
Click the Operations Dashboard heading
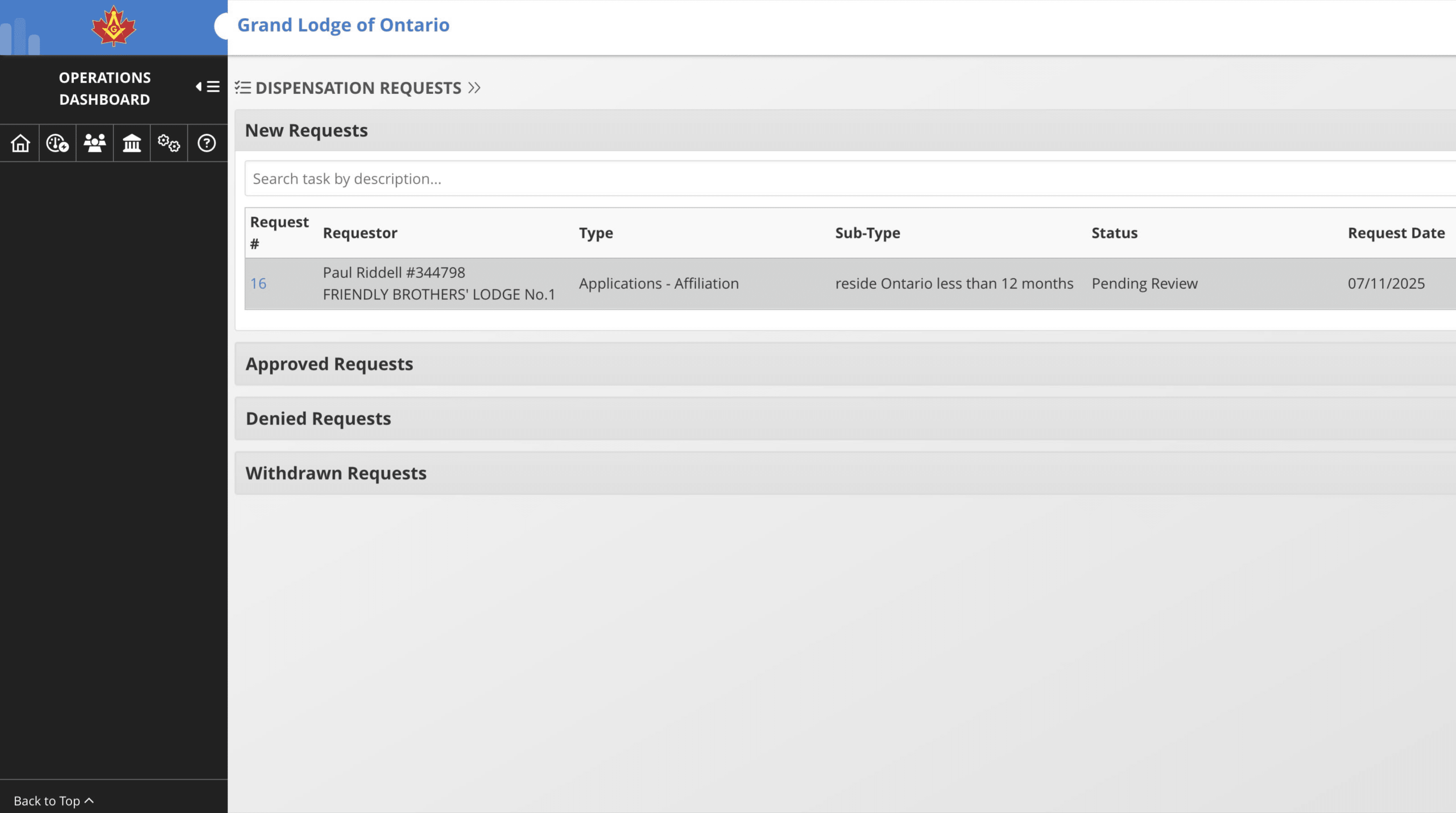coord(105,88)
